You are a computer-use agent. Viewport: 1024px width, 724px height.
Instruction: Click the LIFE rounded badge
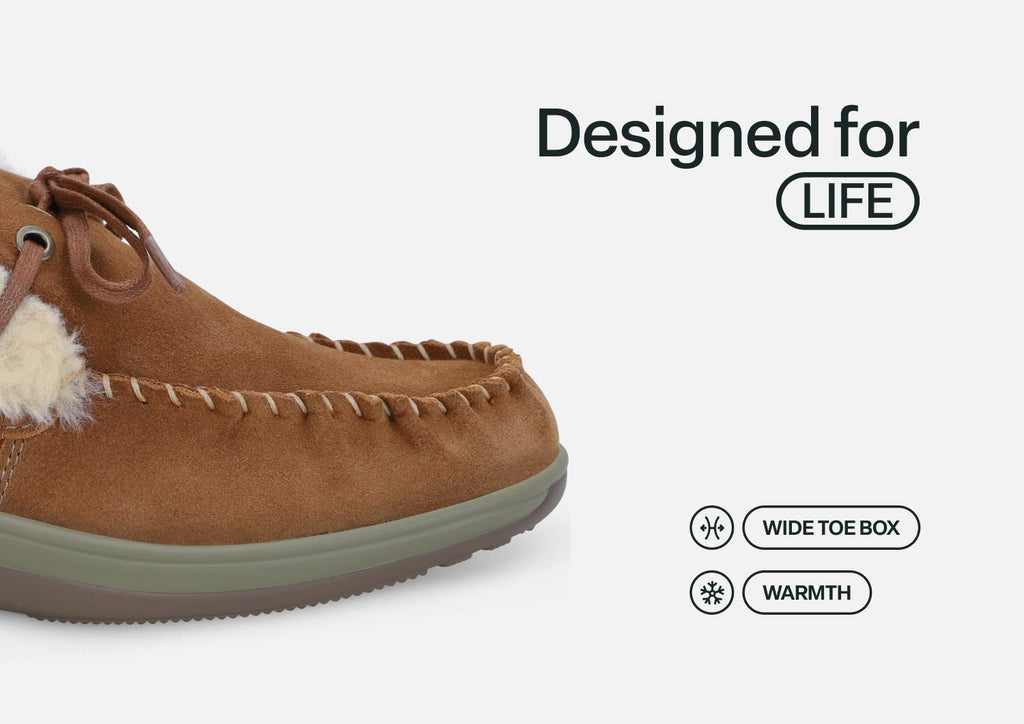point(848,201)
